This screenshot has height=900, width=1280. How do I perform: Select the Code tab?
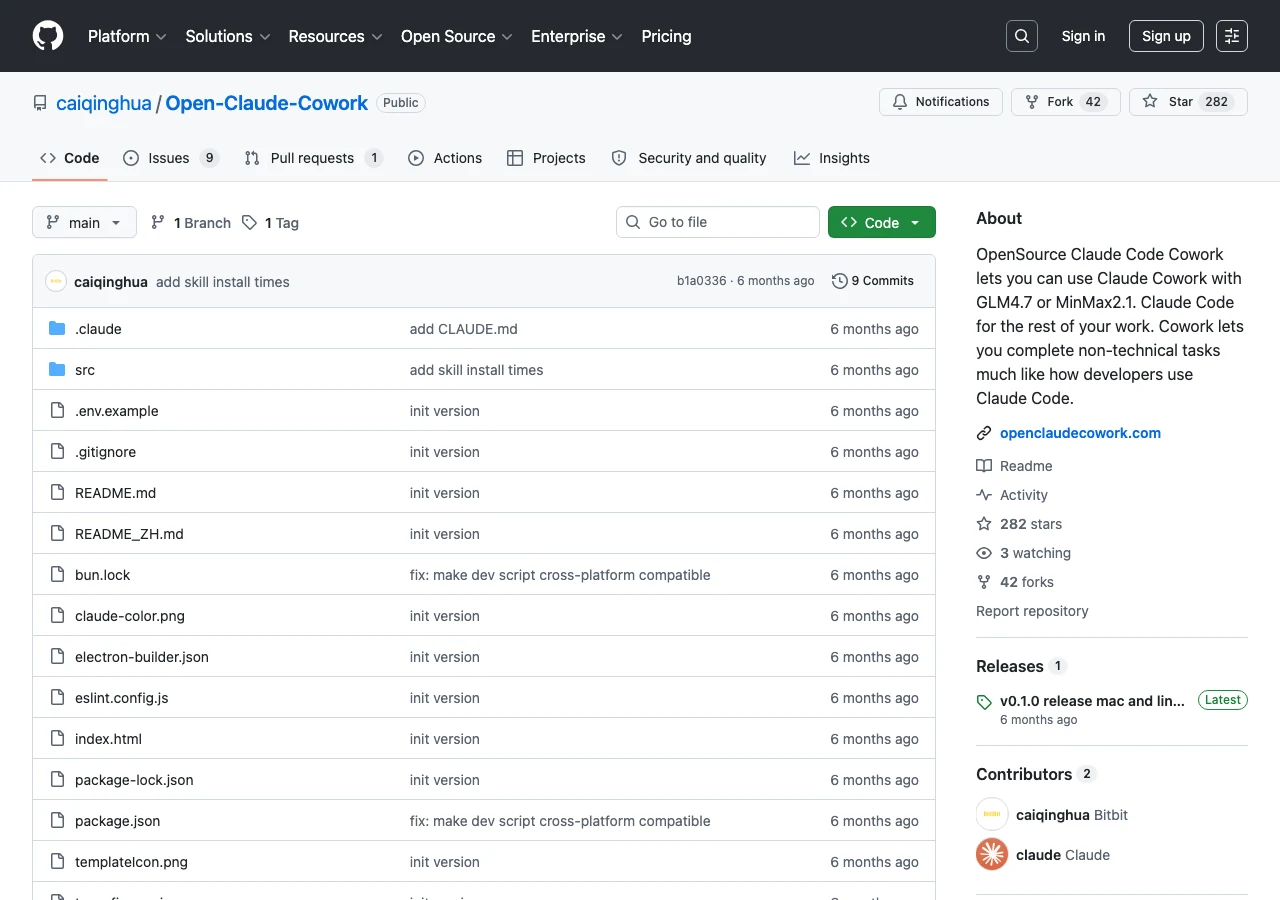(70, 158)
